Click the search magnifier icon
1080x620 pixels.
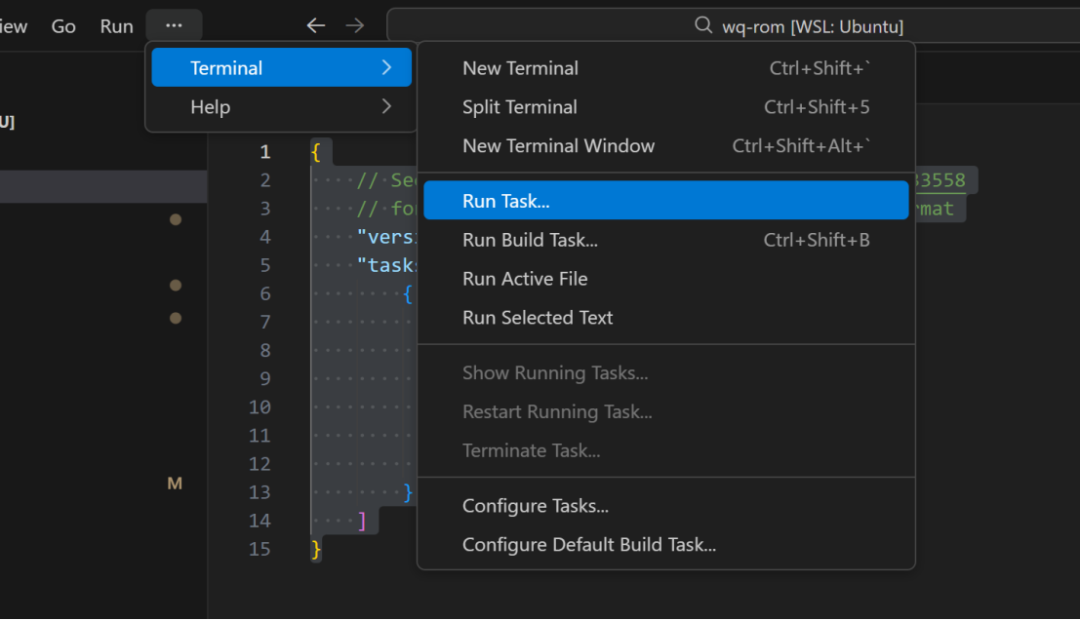pos(703,25)
